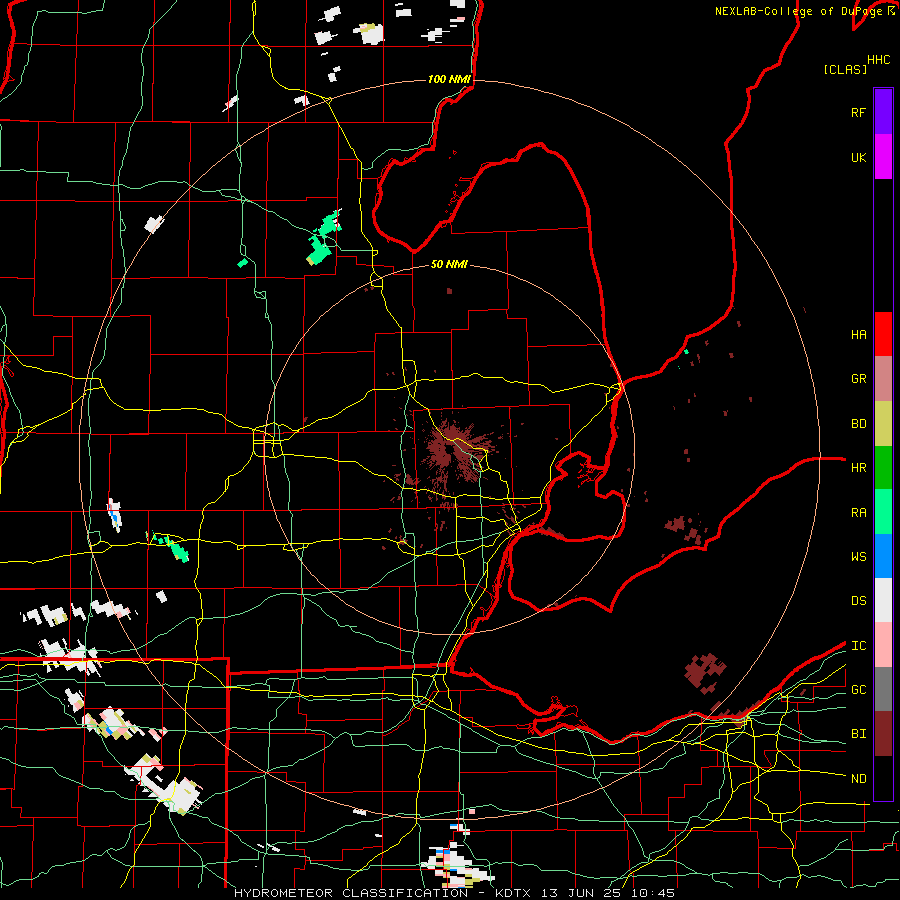Click the purple RF color swatch
This screenshot has height=900, width=900.
[x=883, y=112]
